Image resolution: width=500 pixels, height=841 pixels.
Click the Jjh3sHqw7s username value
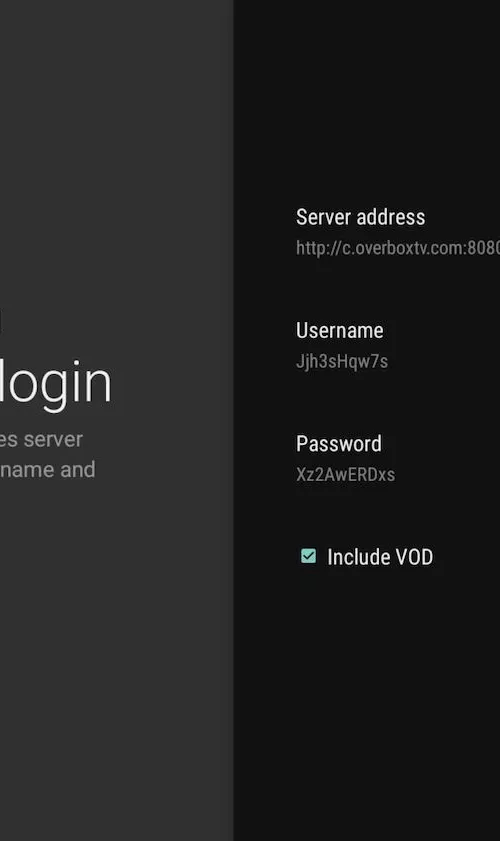pyautogui.click(x=342, y=362)
